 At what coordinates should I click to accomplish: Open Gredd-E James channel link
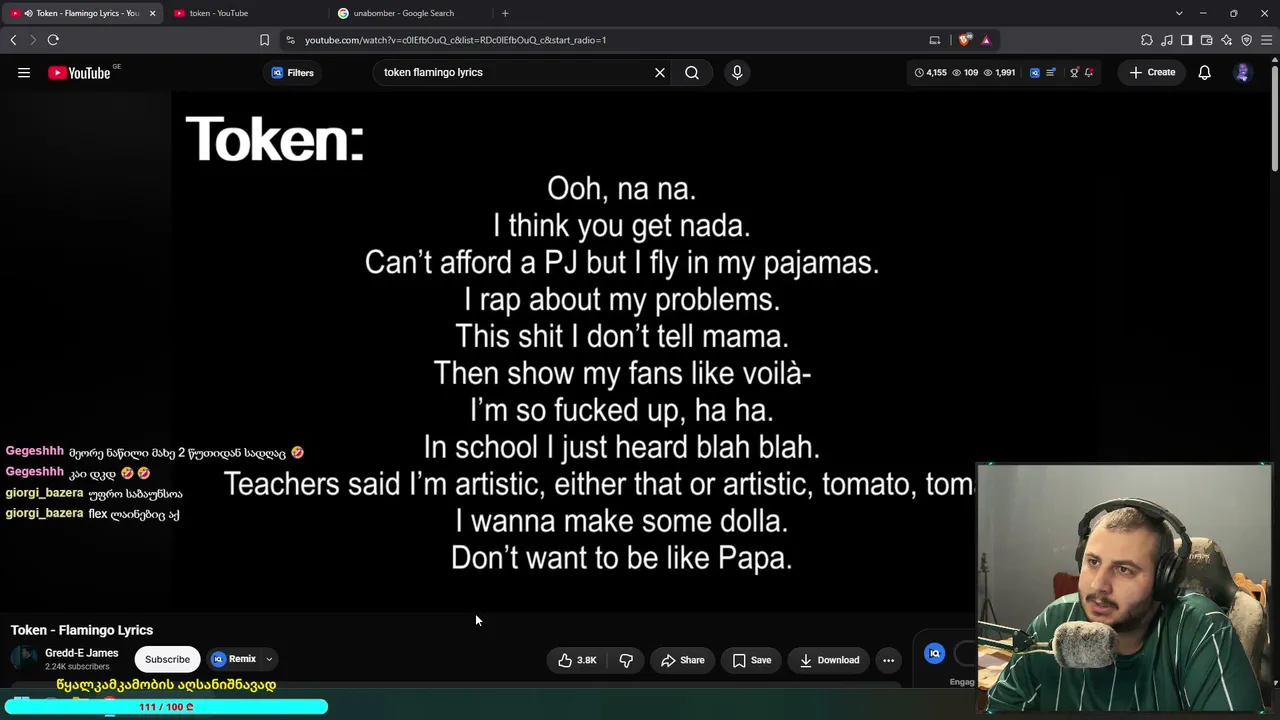81,653
